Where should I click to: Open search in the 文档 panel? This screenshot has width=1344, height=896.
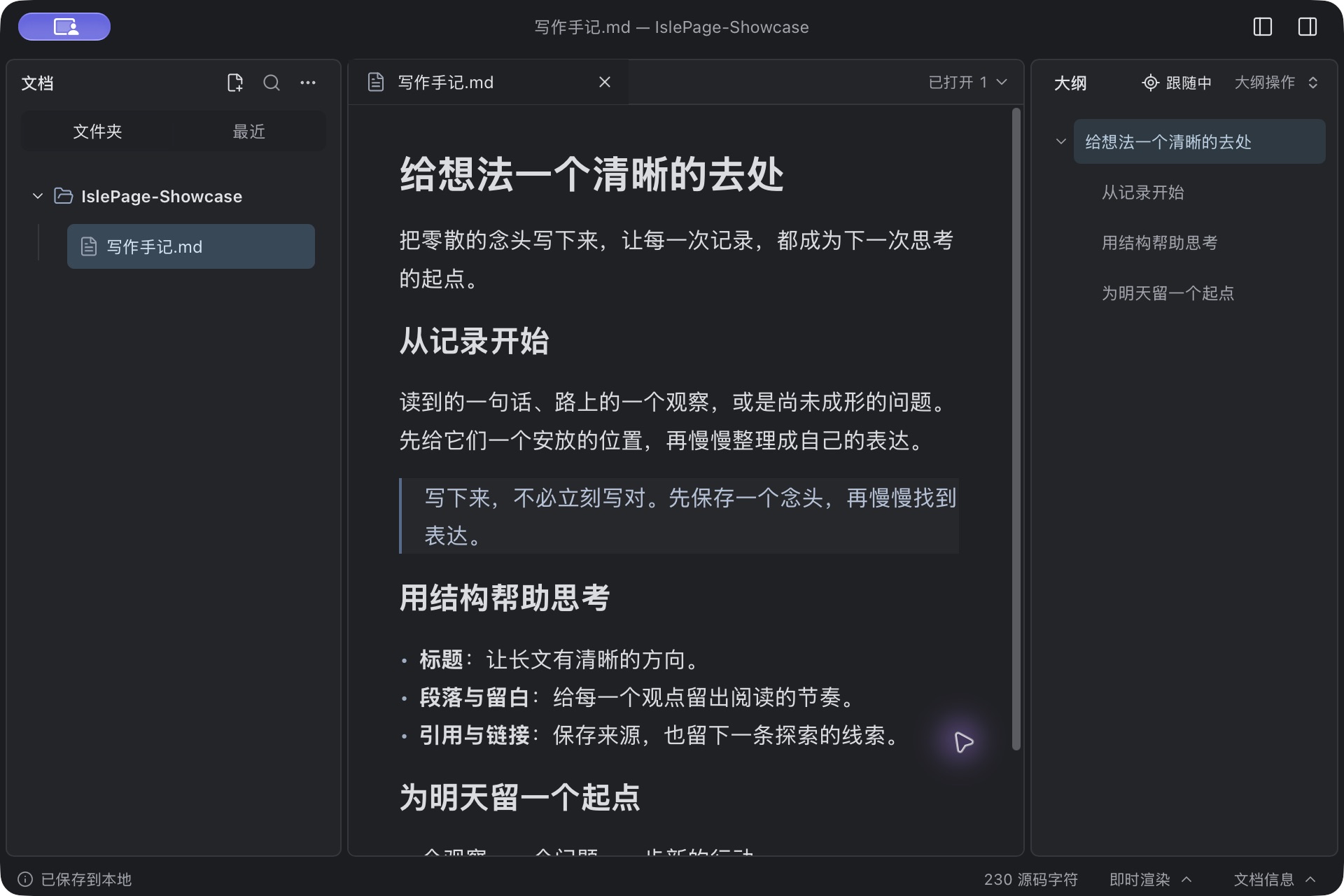pos(272,83)
